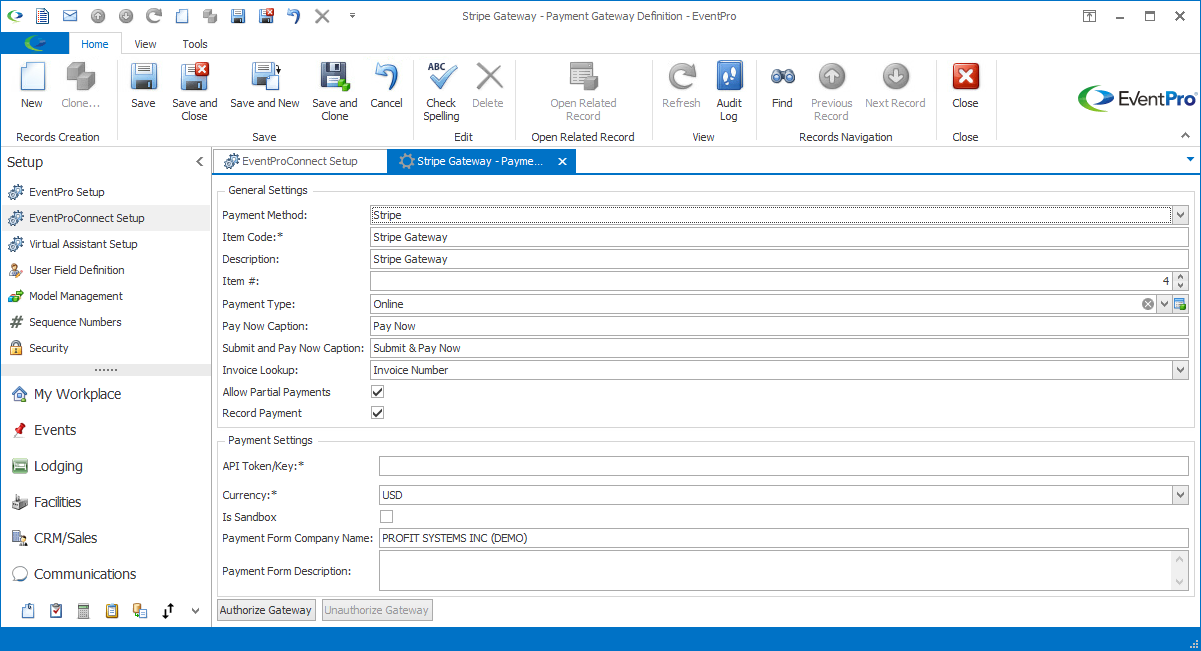Open the Facilities navigation section
Viewport: 1201px width, 651px height.
(x=106, y=502)
